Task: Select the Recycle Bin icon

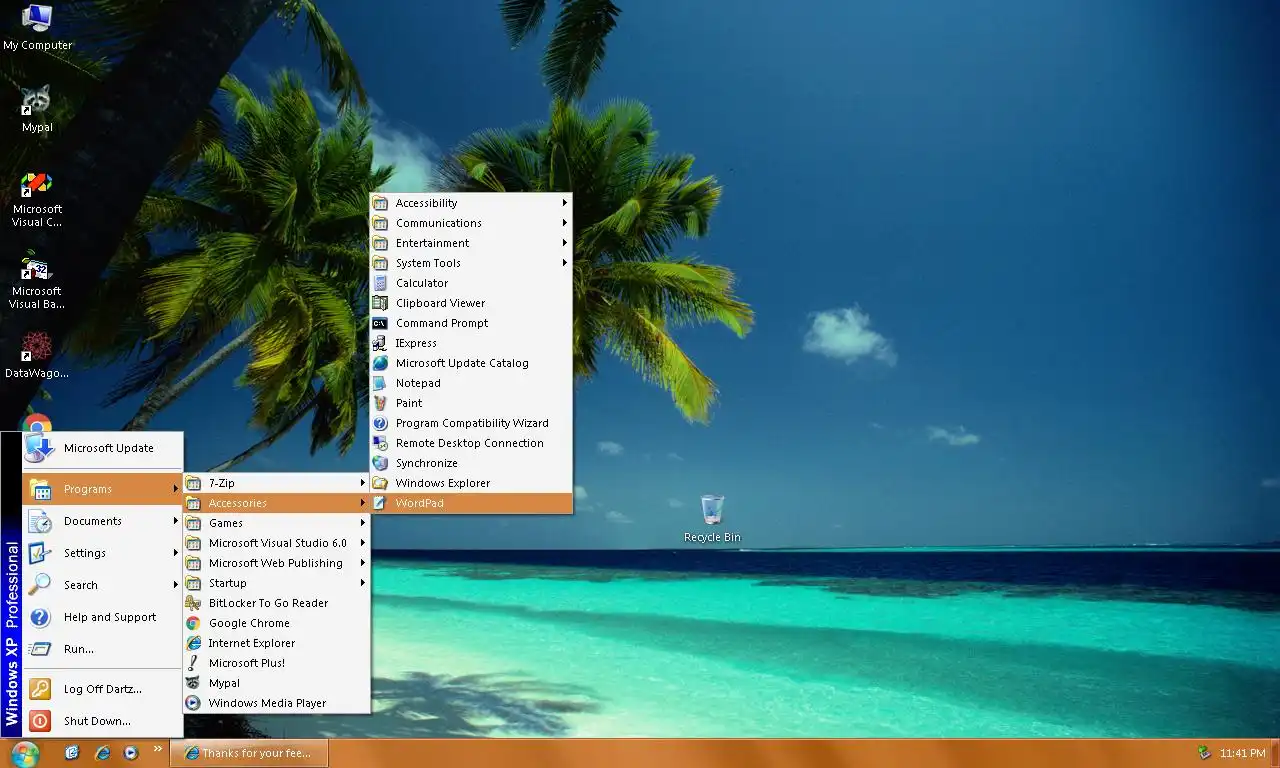Action: (x=712, y=518)
